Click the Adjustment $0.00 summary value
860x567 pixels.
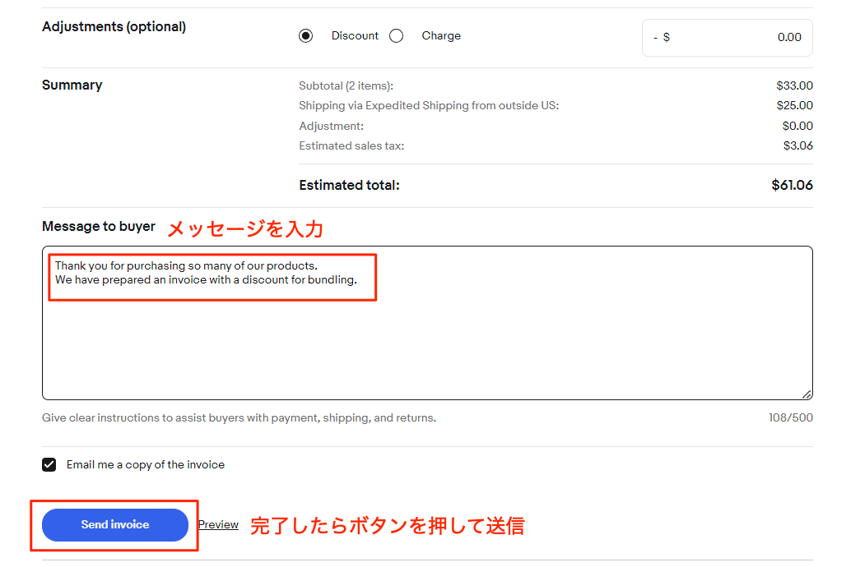pos(797,126)
